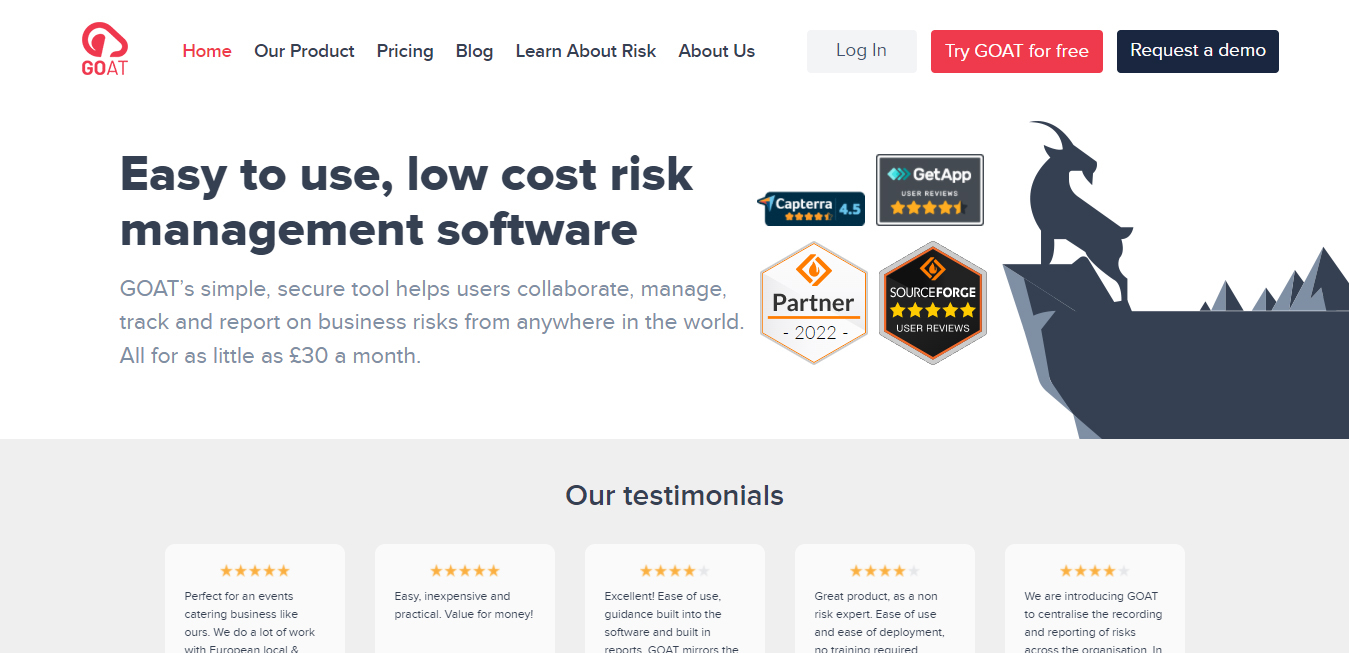Click Request a demo button
Viewport: 1349px width, 653px height.
1198,51
